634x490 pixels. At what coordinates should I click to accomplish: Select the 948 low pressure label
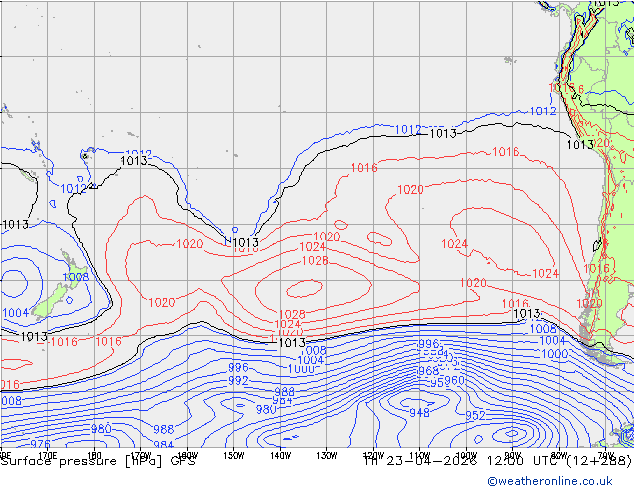[x=419, y=413]
